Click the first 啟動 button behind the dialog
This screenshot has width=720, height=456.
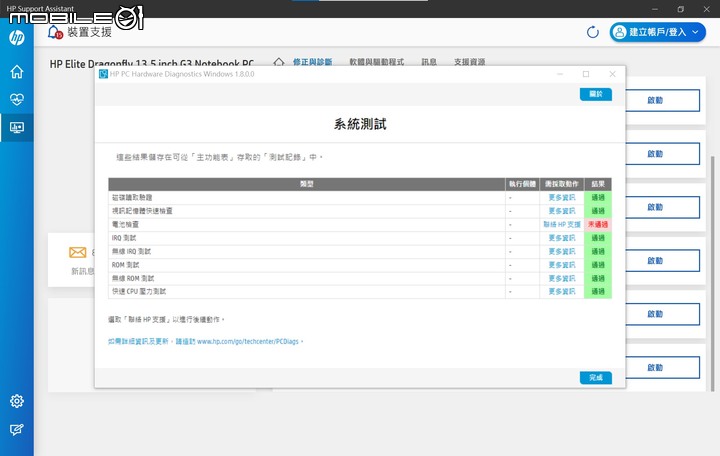pyautogui.click(x=663, y=101)
